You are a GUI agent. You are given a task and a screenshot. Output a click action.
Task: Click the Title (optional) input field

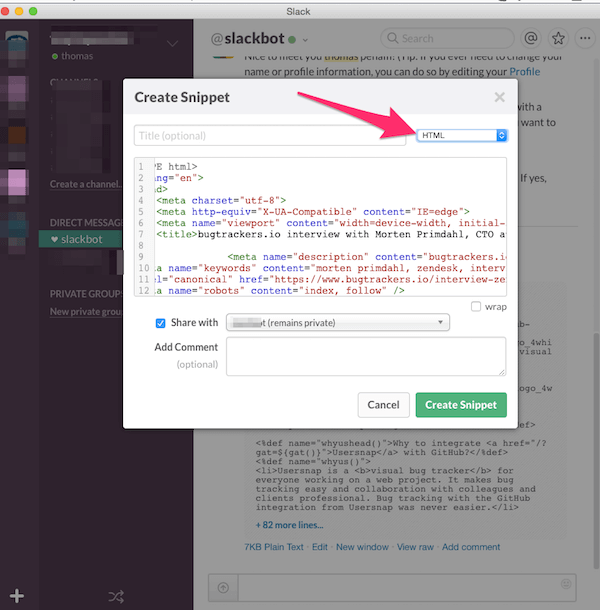[270, 135]
